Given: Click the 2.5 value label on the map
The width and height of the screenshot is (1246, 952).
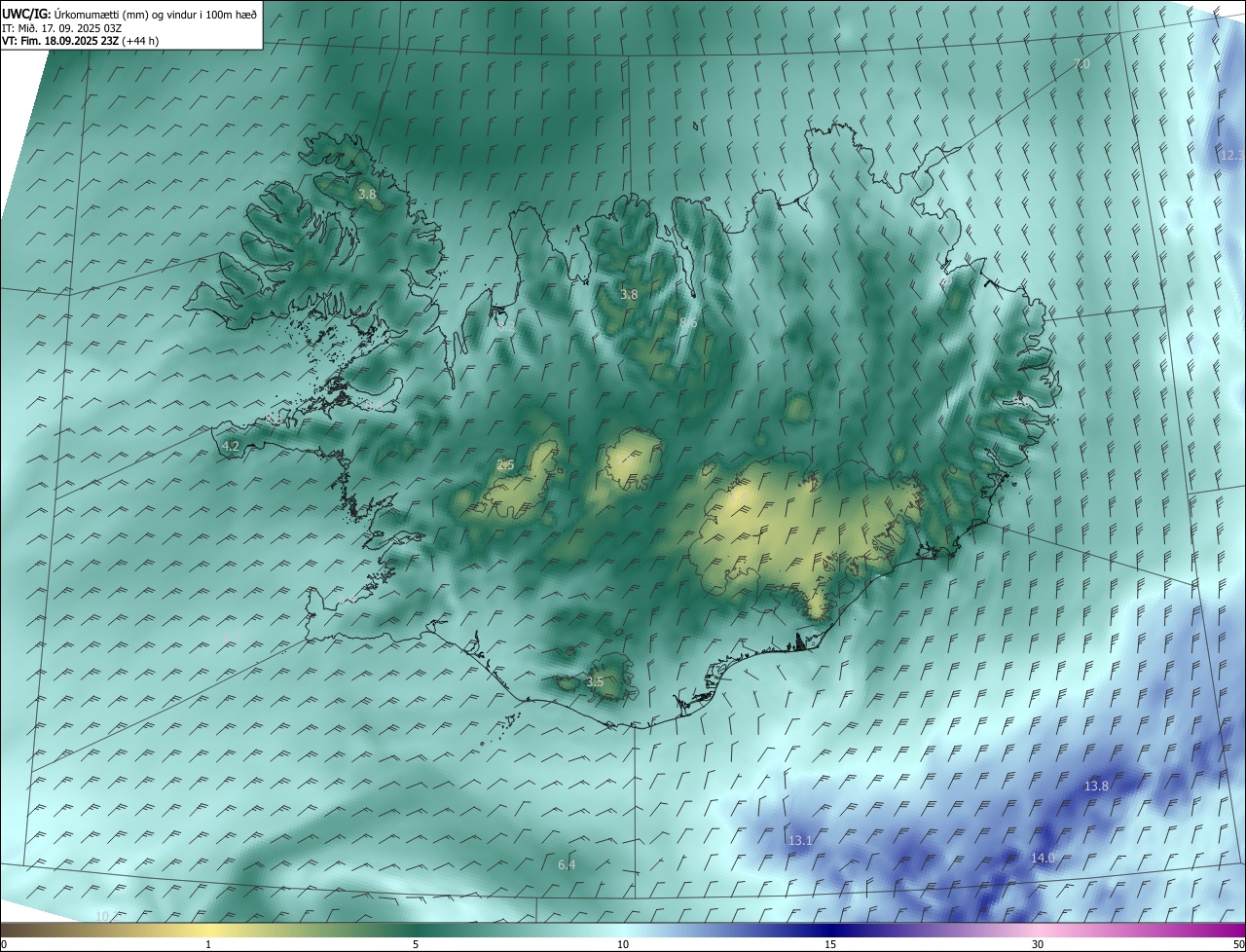Looking at the screenshot, I should (505, 465).
